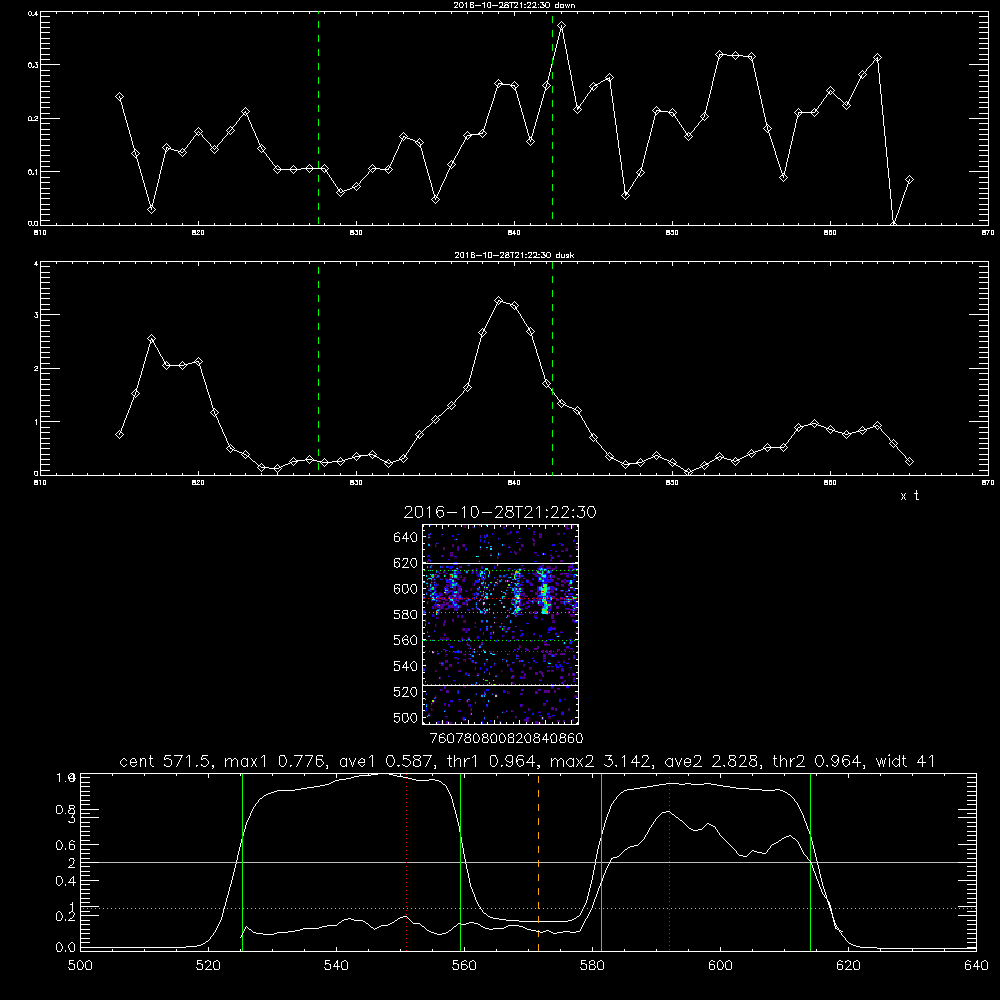Click first diamond data point of dawn curve
Viewport: 1000px width, 1000px height.
click(x=119, y=97)
